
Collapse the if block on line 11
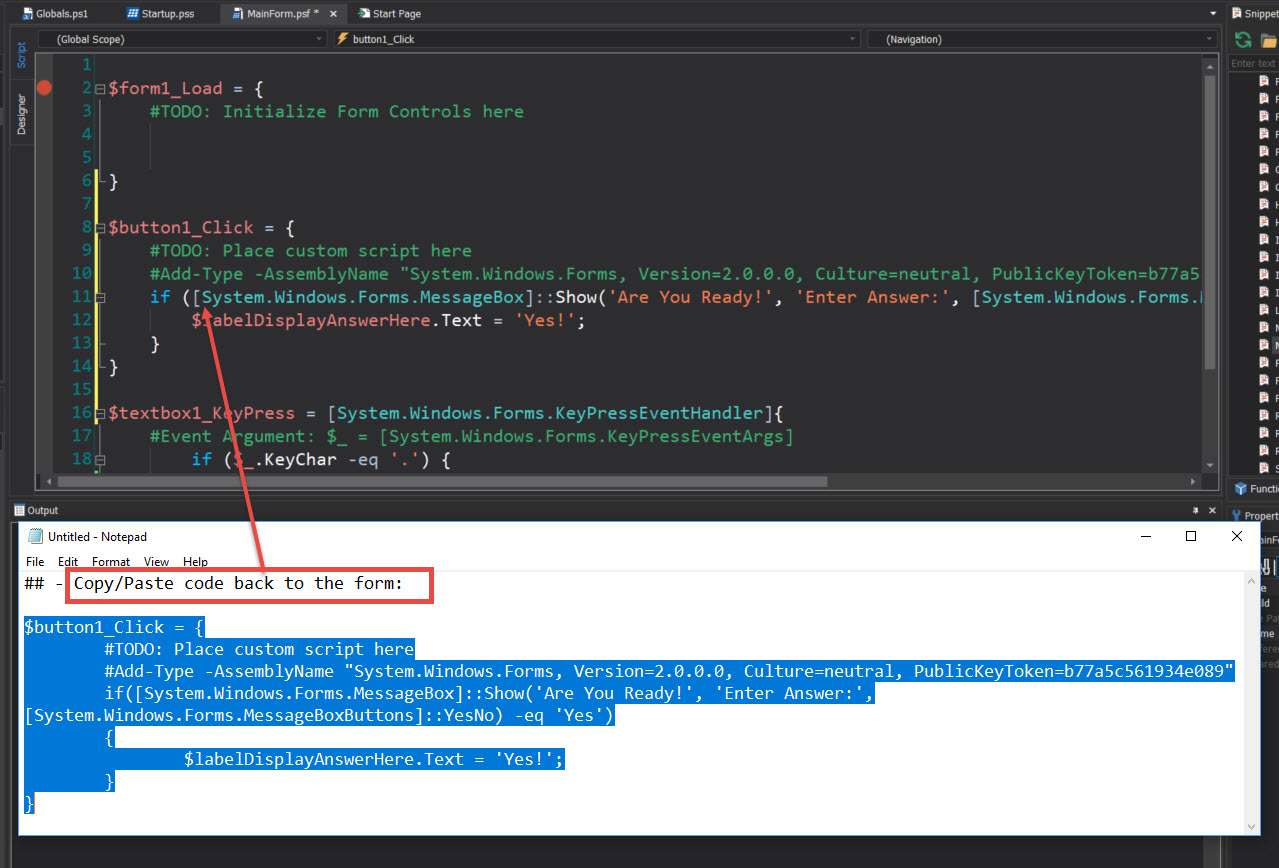(99, 297)
